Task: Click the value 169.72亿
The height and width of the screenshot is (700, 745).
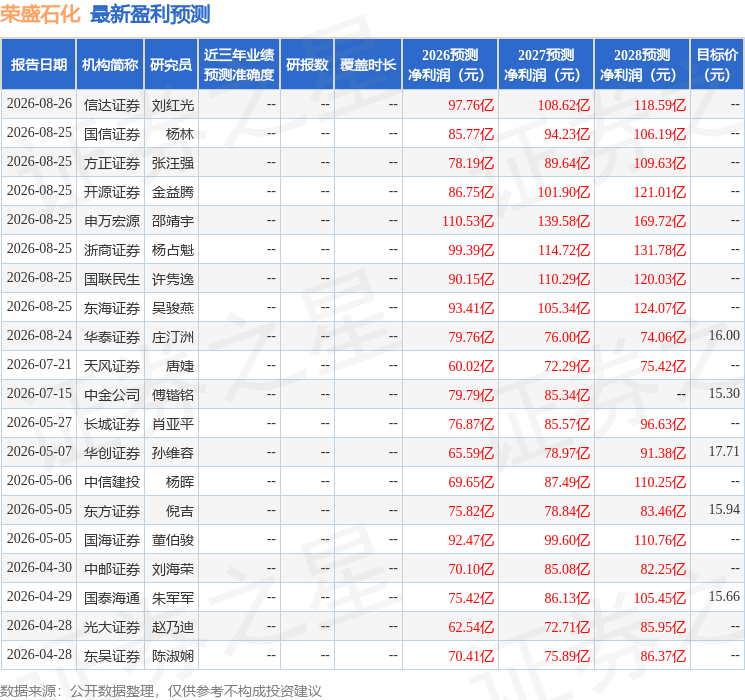Action: pos(660,221)
